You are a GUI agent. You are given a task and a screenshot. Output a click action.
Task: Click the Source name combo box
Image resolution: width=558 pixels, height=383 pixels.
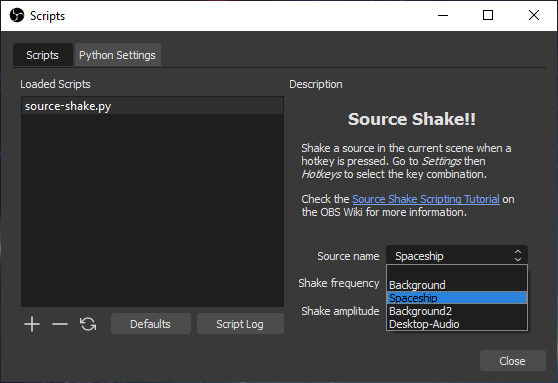point(457,256)
